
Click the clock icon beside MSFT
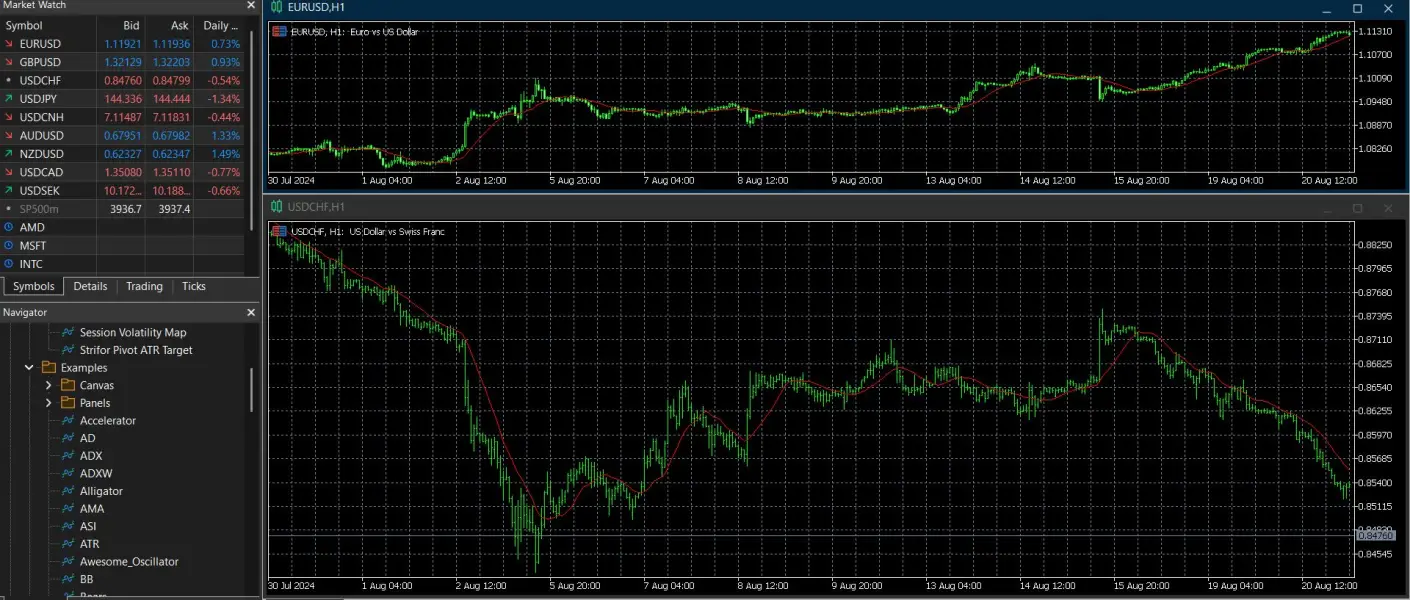9,246
